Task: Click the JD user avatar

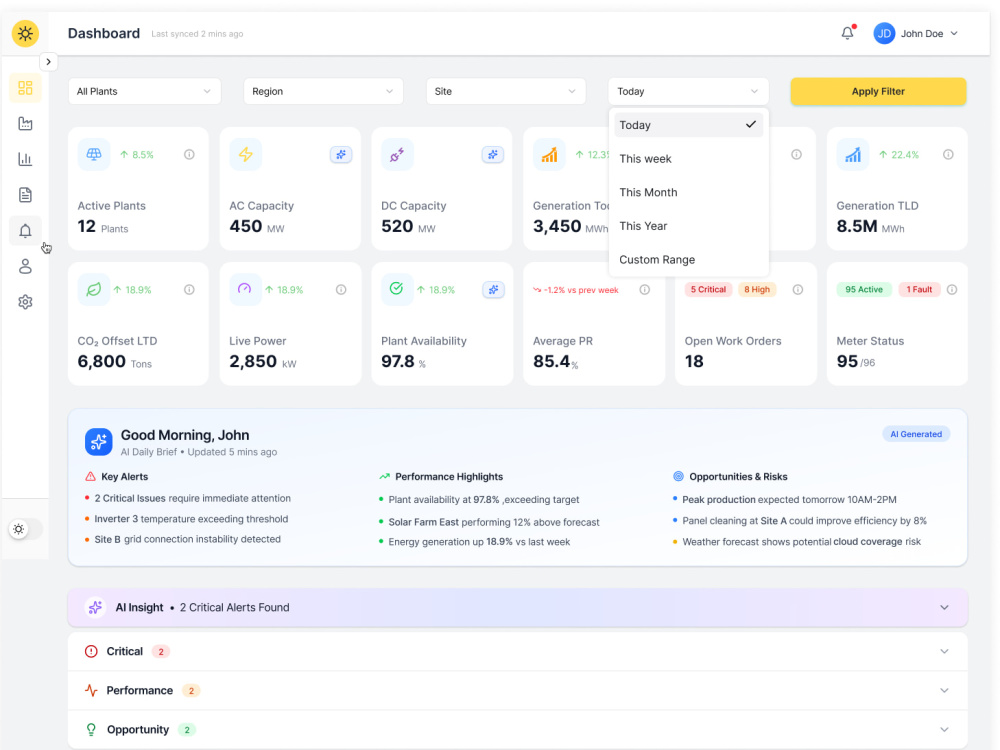Action: coord(884,34)
